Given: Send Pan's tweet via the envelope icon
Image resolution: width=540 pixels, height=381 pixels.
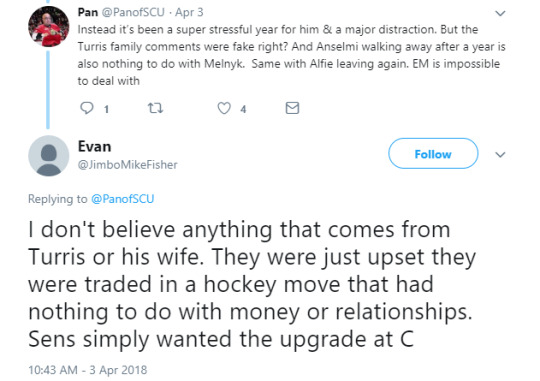Looking at the screenshot, I should [292, 108].
